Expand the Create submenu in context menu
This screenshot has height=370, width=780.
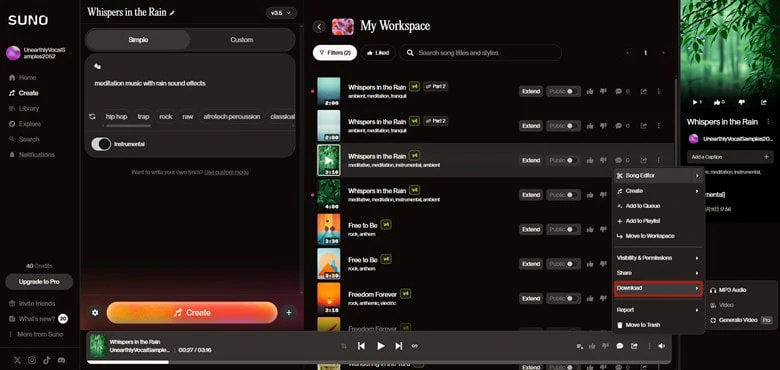coord(659,191)
